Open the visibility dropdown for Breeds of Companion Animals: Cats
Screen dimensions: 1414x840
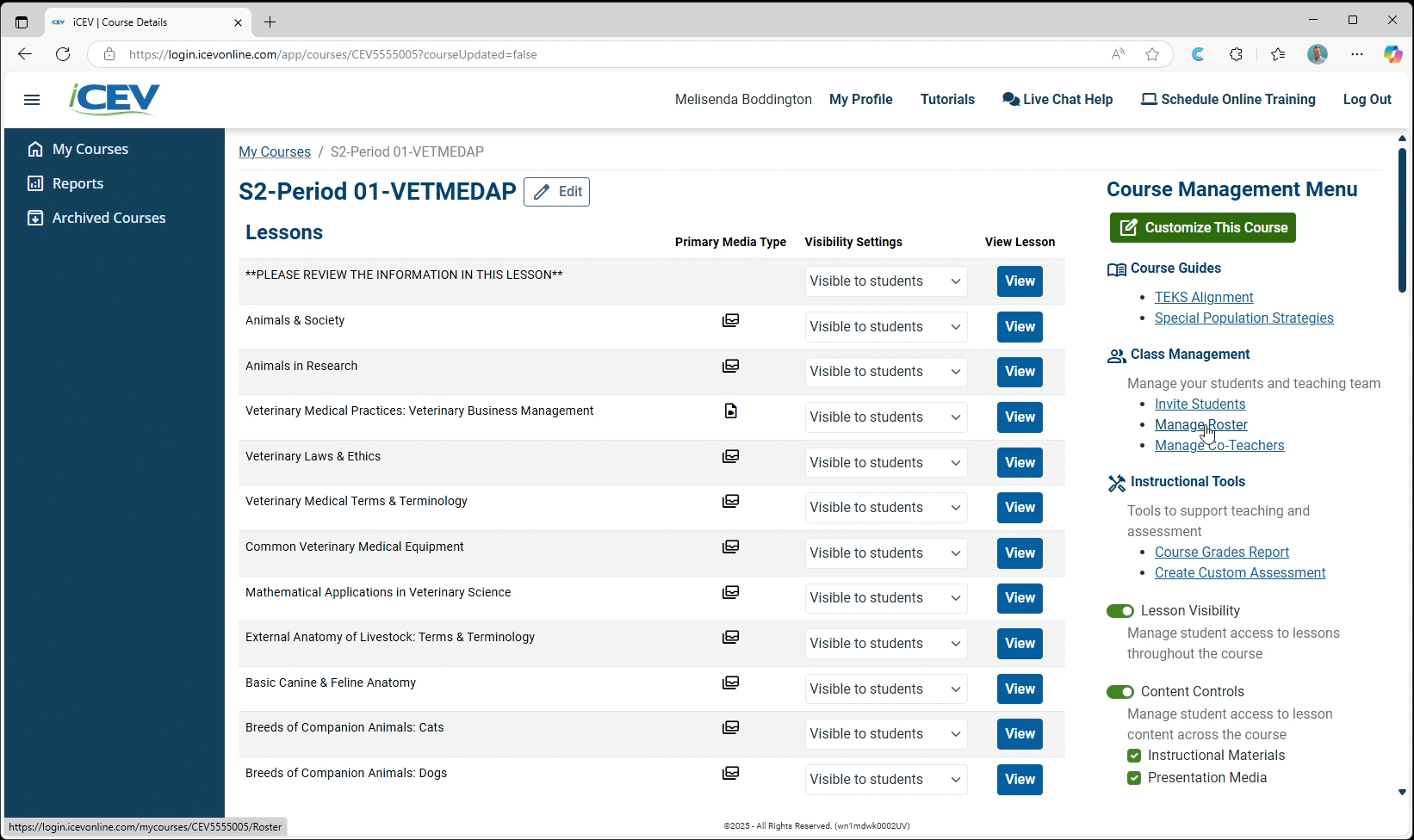click(x=885, y=733)
